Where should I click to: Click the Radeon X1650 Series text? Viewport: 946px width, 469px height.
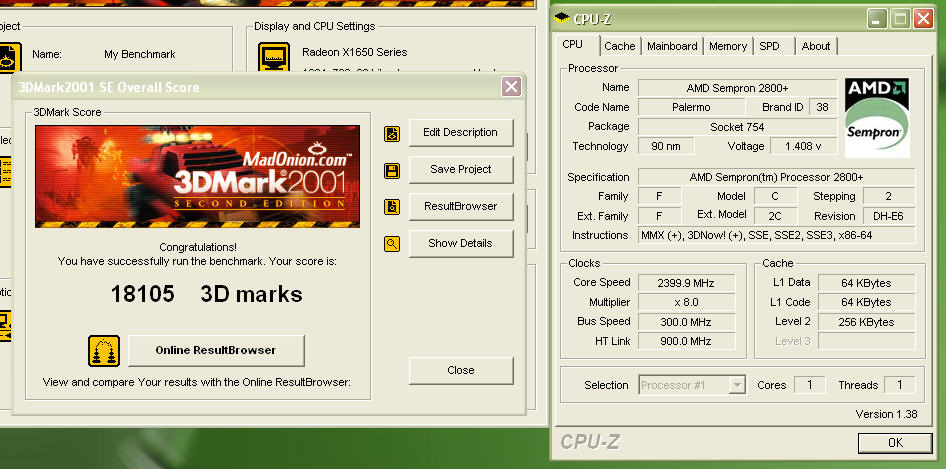(x=355, y=52)
